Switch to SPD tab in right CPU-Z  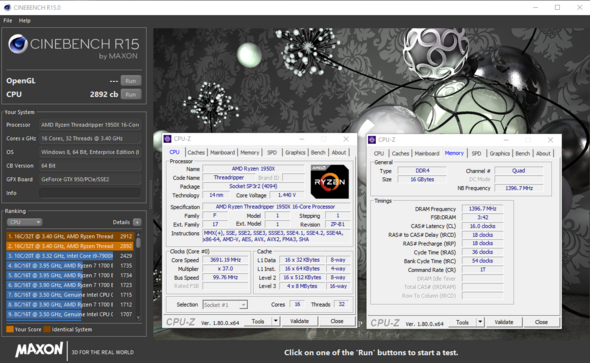click(476, 153)
